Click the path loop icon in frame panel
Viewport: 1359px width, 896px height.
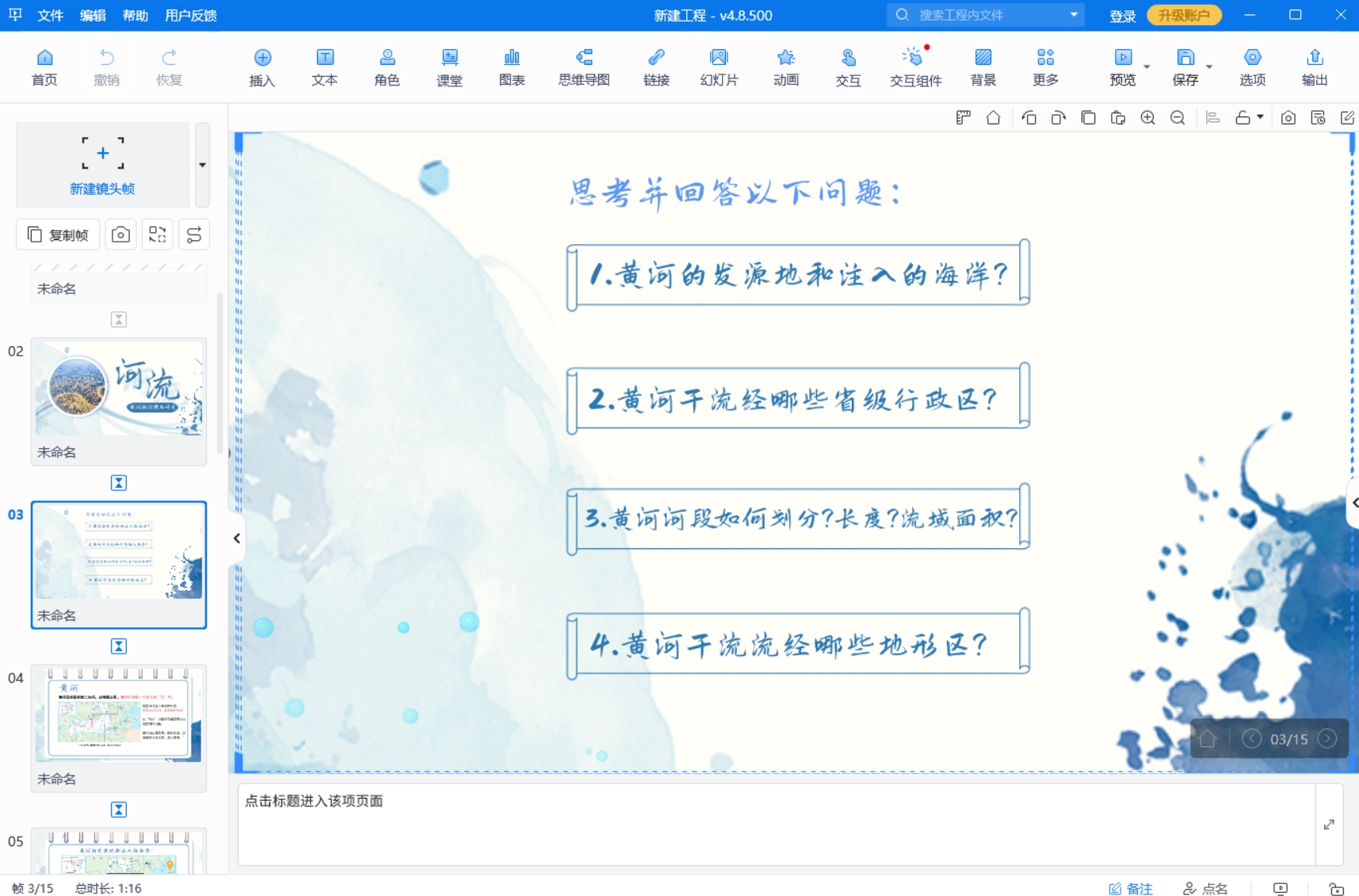(x=194, y=234)
